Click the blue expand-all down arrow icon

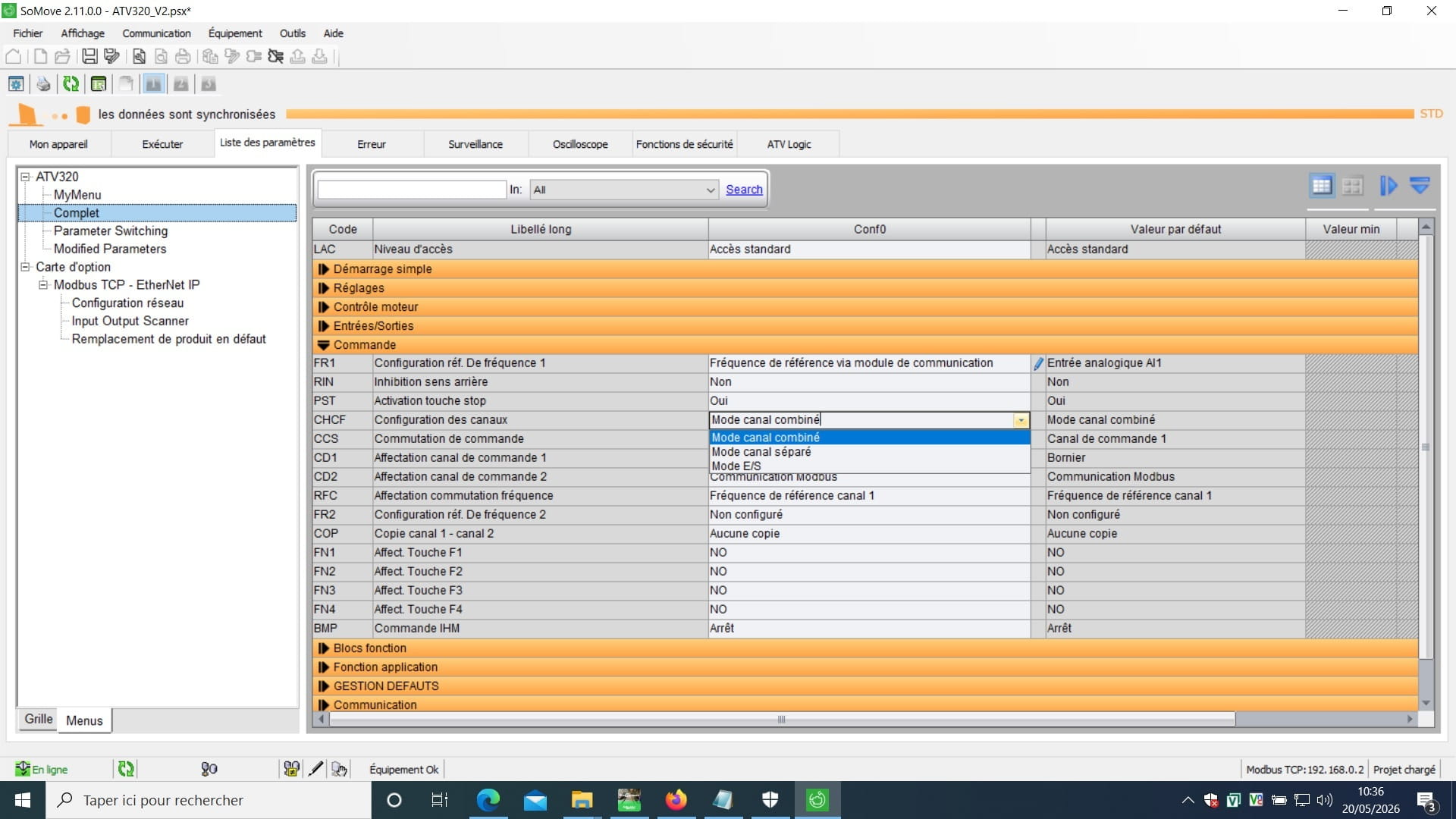point(1420,186)
